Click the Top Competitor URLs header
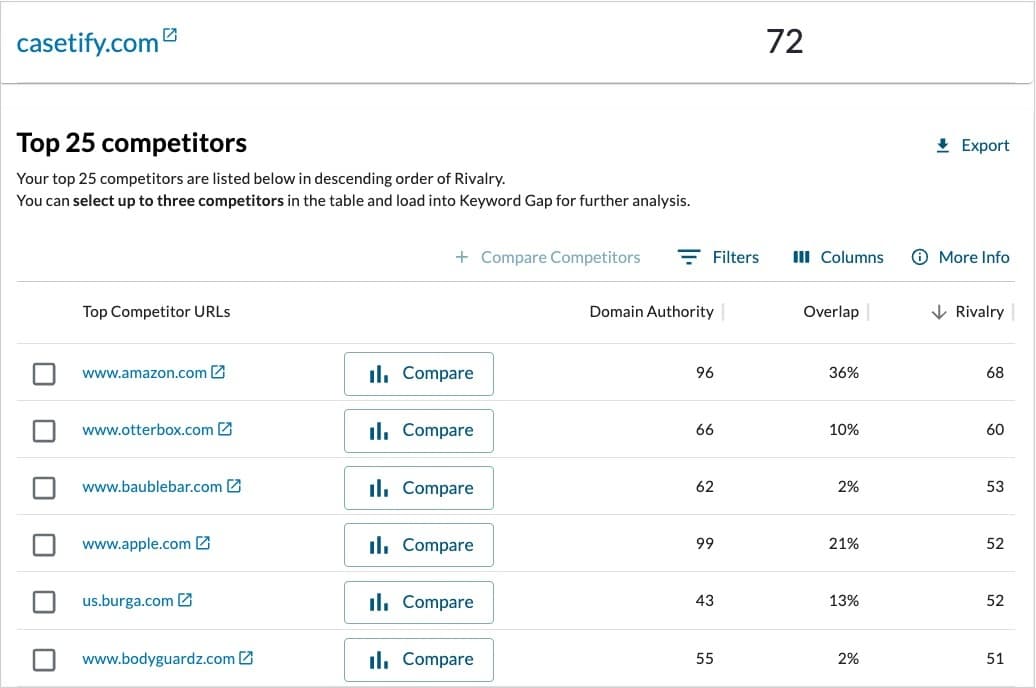 156,312
